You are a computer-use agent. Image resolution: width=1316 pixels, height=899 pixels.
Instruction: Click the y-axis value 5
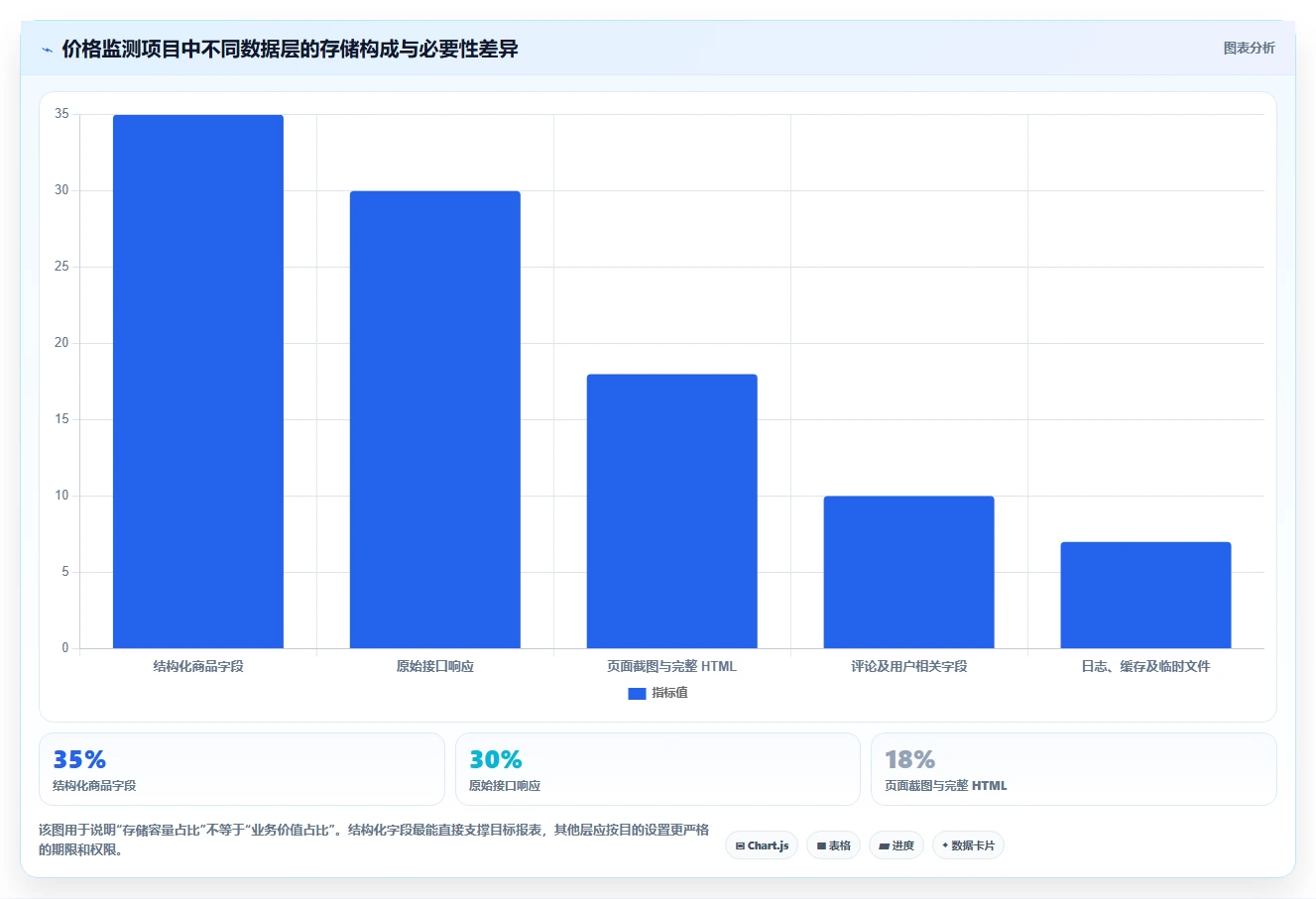[x=65, y=572]
